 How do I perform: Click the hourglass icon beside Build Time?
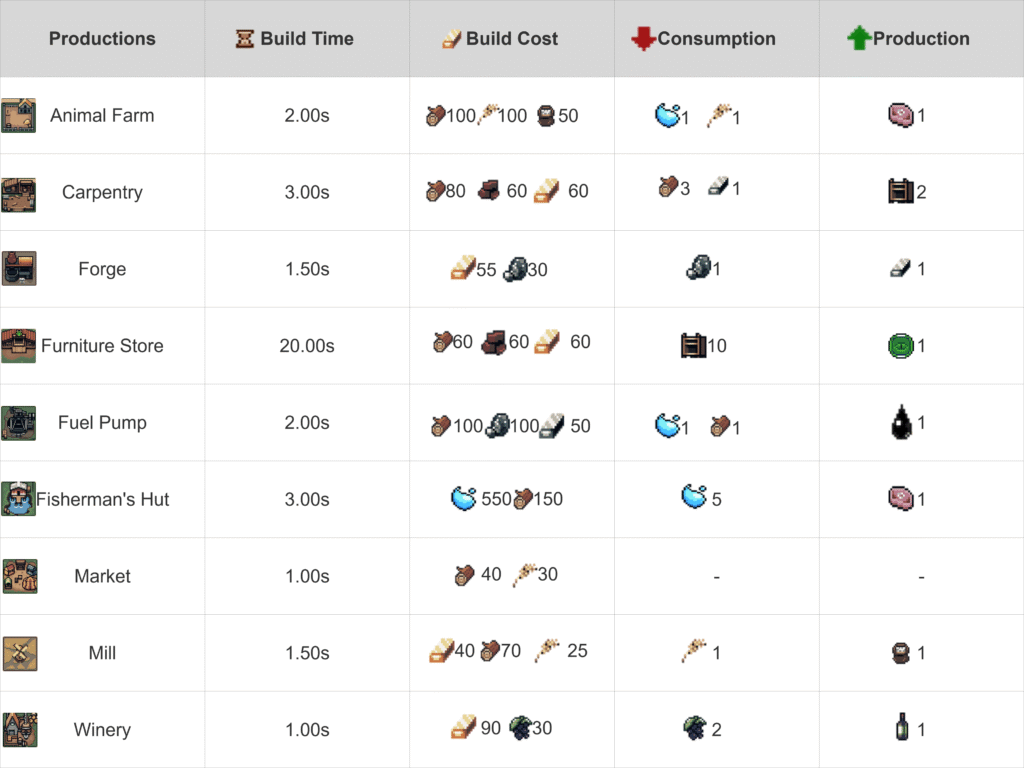tap(245, 39)
